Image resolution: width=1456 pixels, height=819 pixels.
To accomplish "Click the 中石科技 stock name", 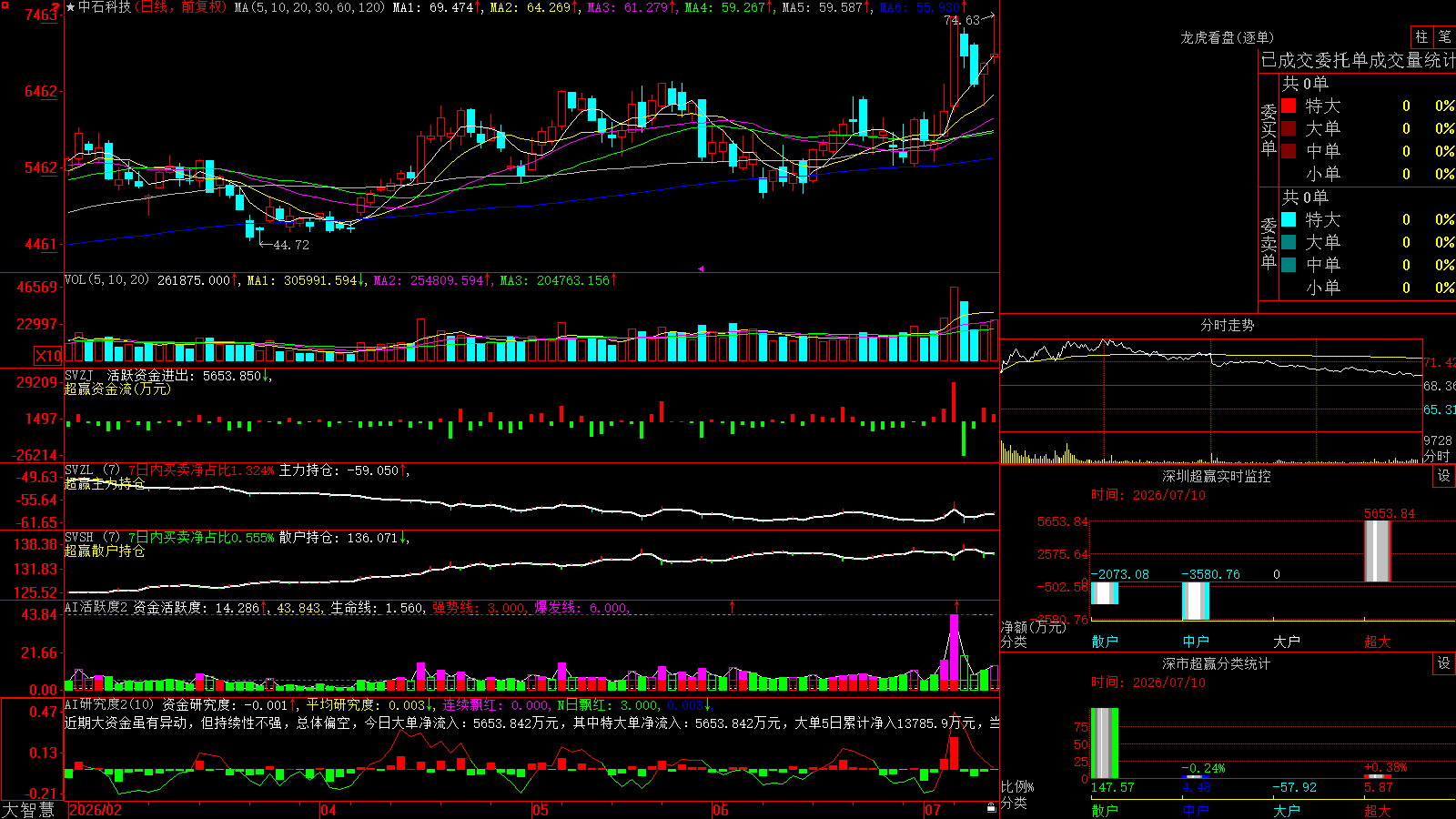I will tap(105, 7).
